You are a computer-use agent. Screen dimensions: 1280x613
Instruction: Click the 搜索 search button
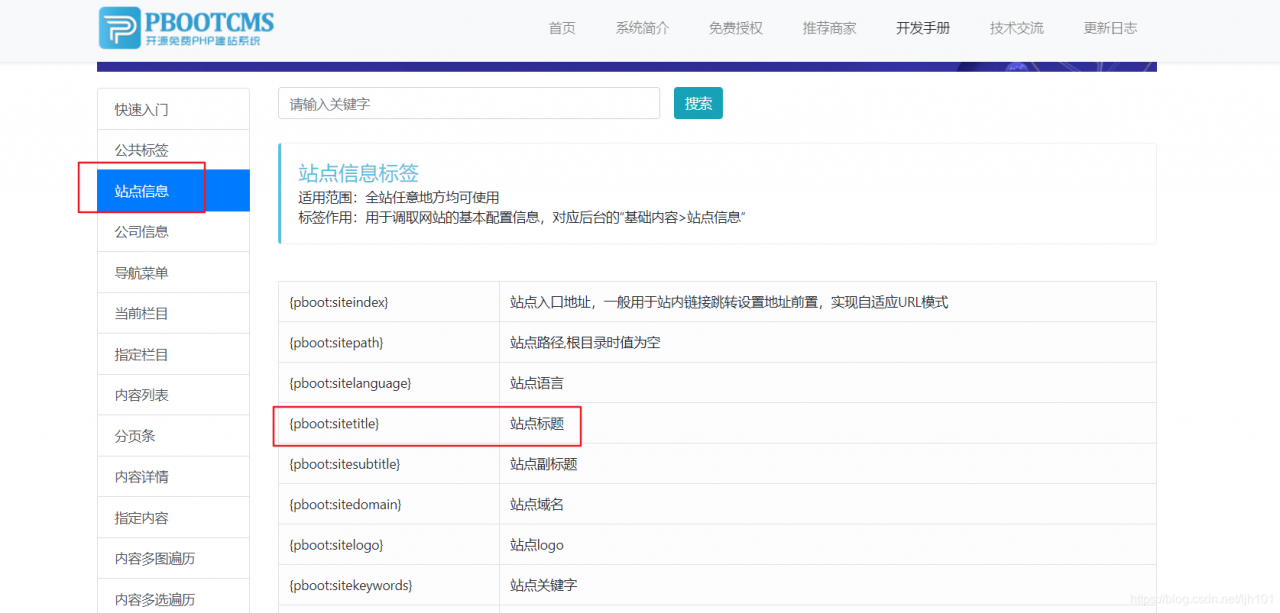[697, 102]
